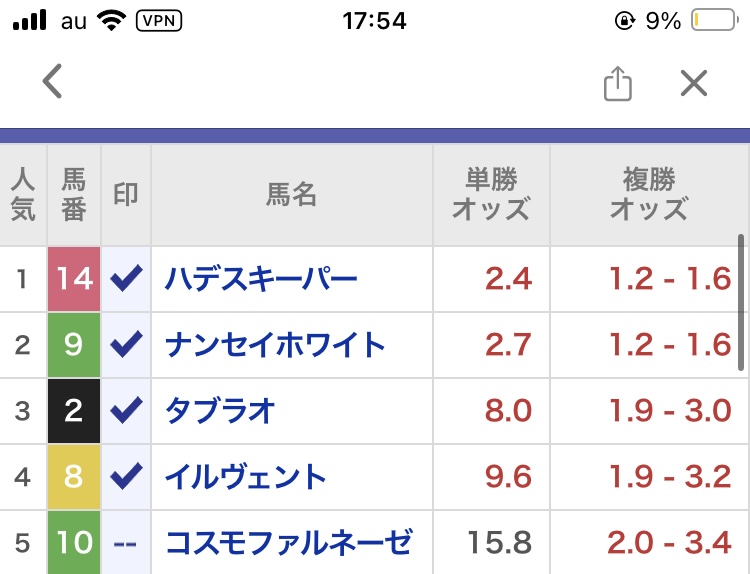
Task: Tap the battery indicator icon
Action: tap(715, 21)
